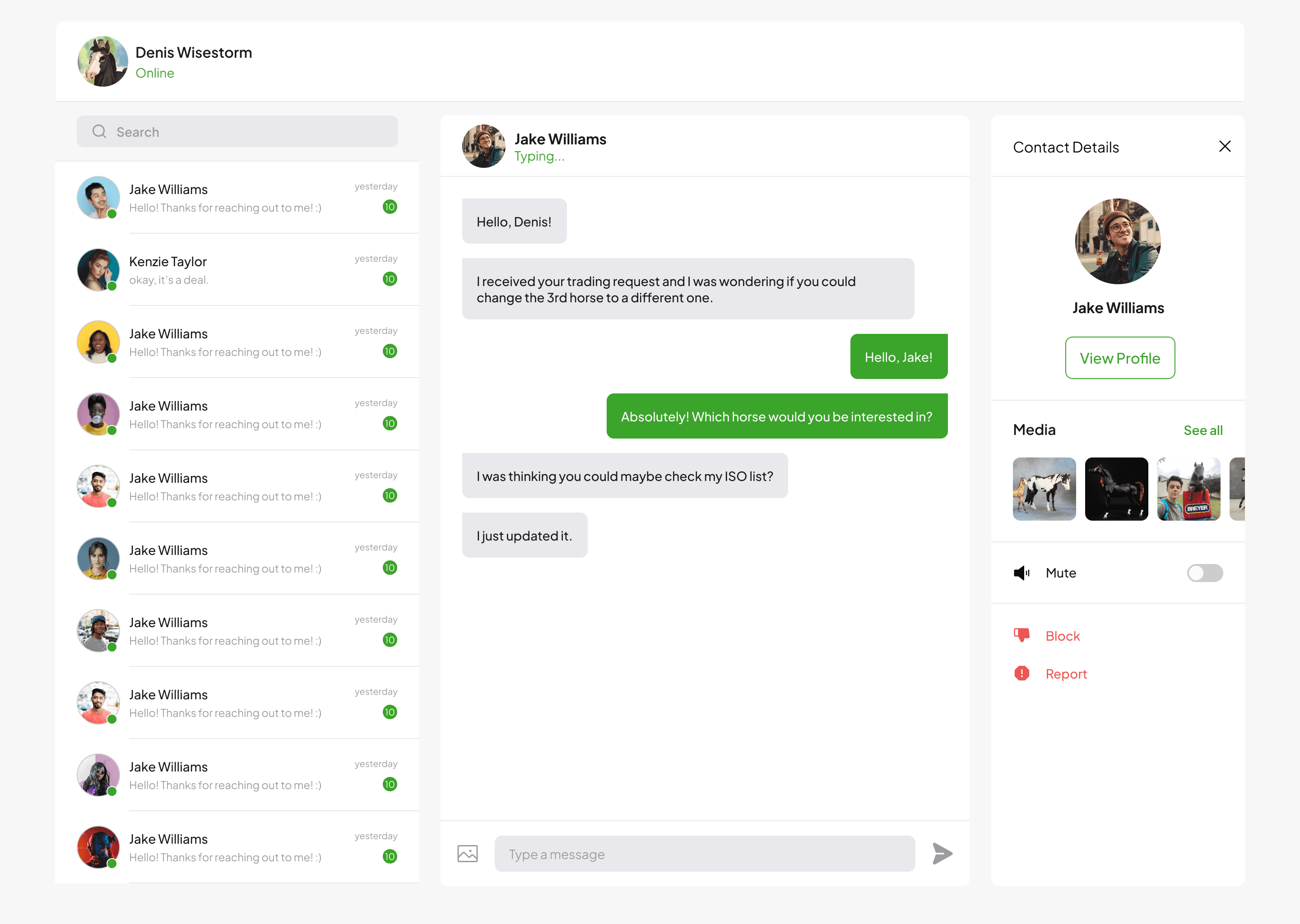
Task: Open the pinto horse media thumbnail
Action: [1044, 489]
